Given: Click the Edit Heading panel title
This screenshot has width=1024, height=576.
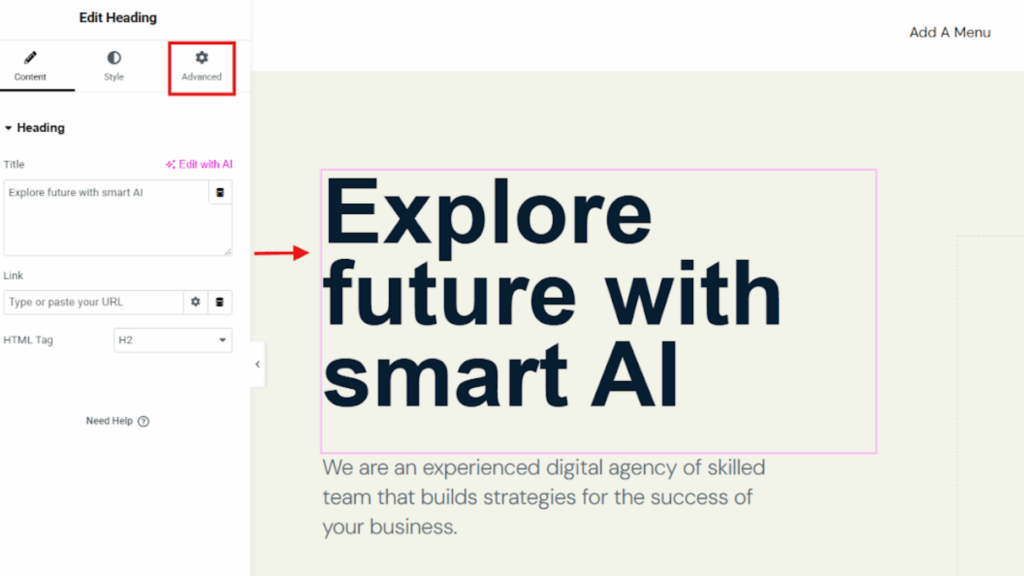Looking at the screenshot, I should [x=118, y=17].
